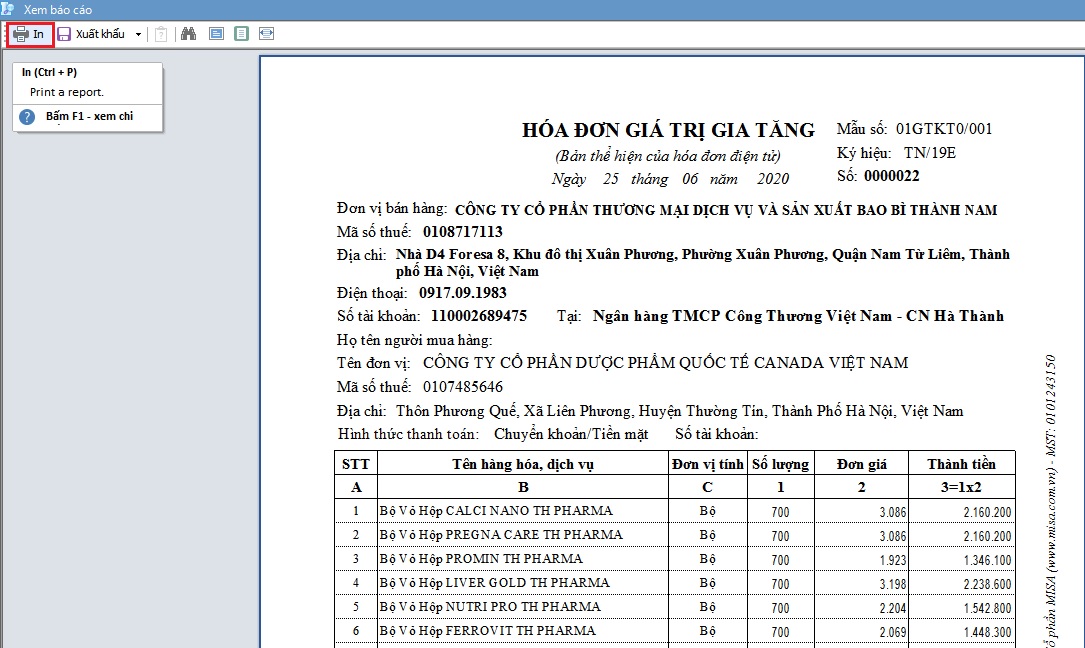Click the report viewer app icon in title bar
This screenshot has width=1085, height=648.
(8, 9)
